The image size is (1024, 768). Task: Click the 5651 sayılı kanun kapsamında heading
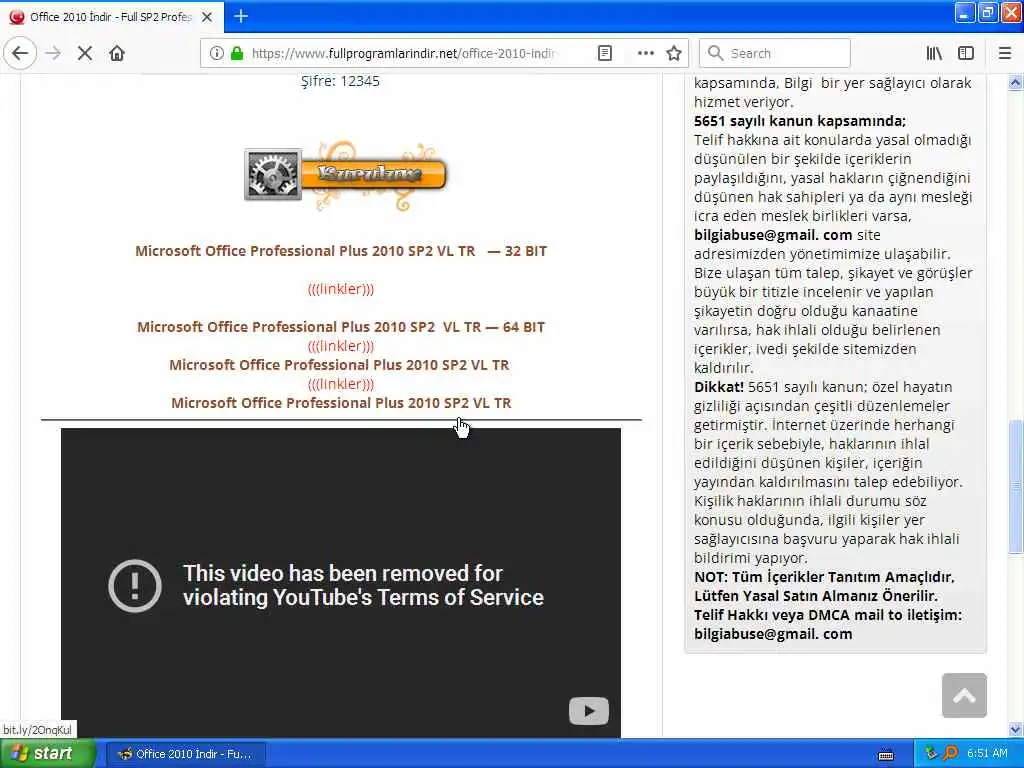click(800, 121)
